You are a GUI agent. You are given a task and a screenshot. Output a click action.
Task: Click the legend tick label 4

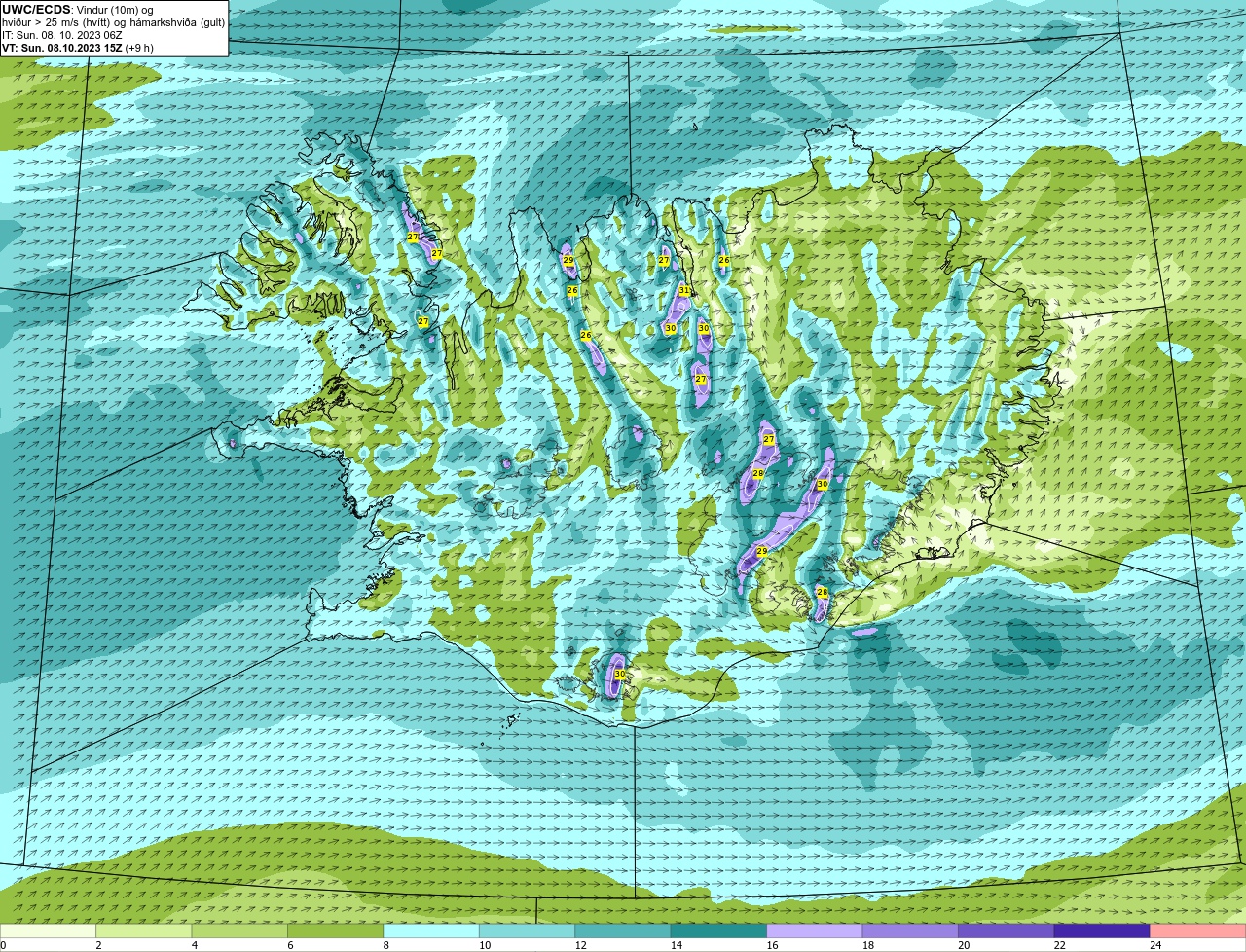click(194, 945)
